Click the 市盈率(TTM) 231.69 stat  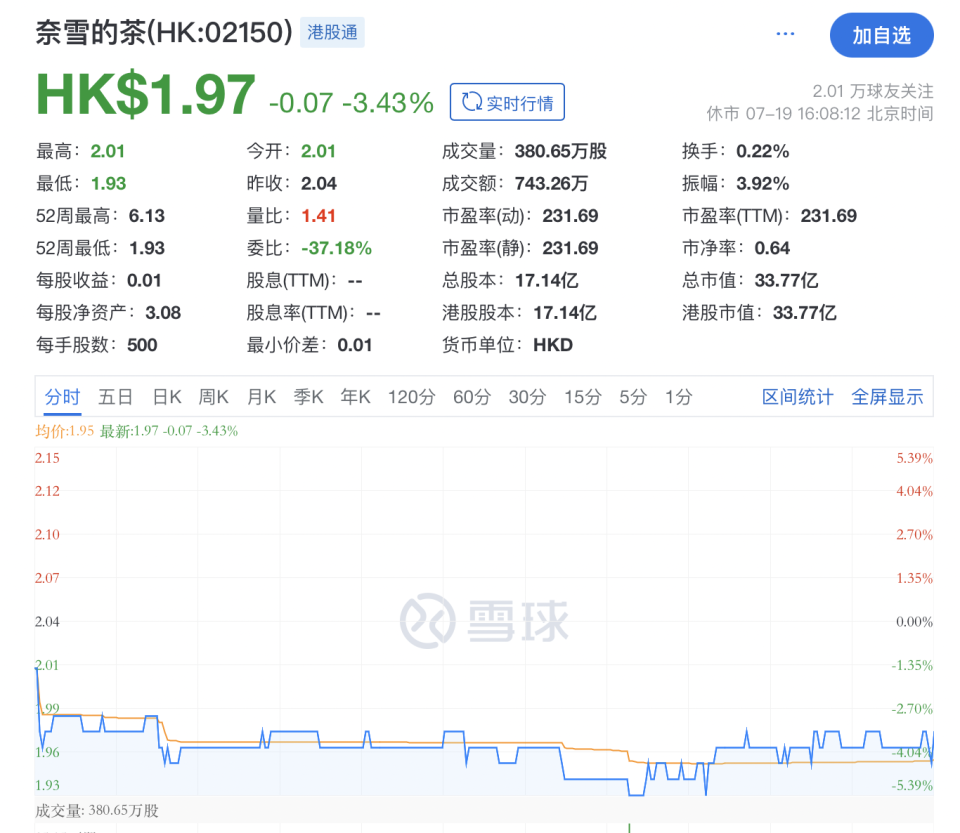tap(770, 216)
